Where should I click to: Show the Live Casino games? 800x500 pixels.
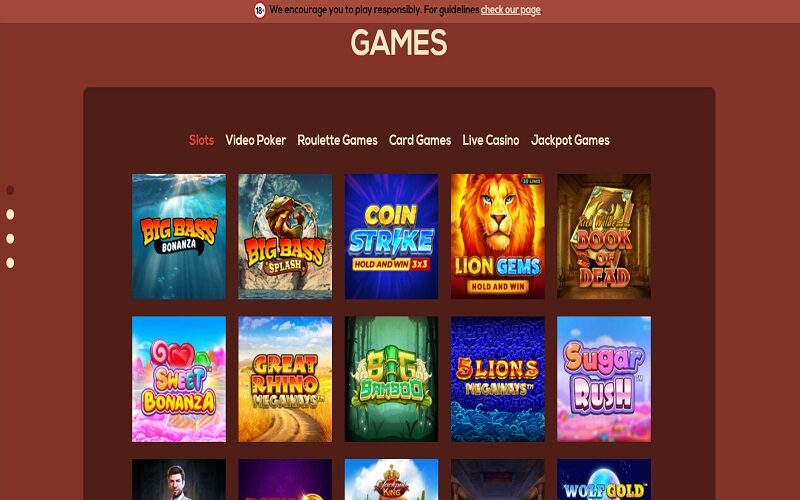[x=491, y=140]
